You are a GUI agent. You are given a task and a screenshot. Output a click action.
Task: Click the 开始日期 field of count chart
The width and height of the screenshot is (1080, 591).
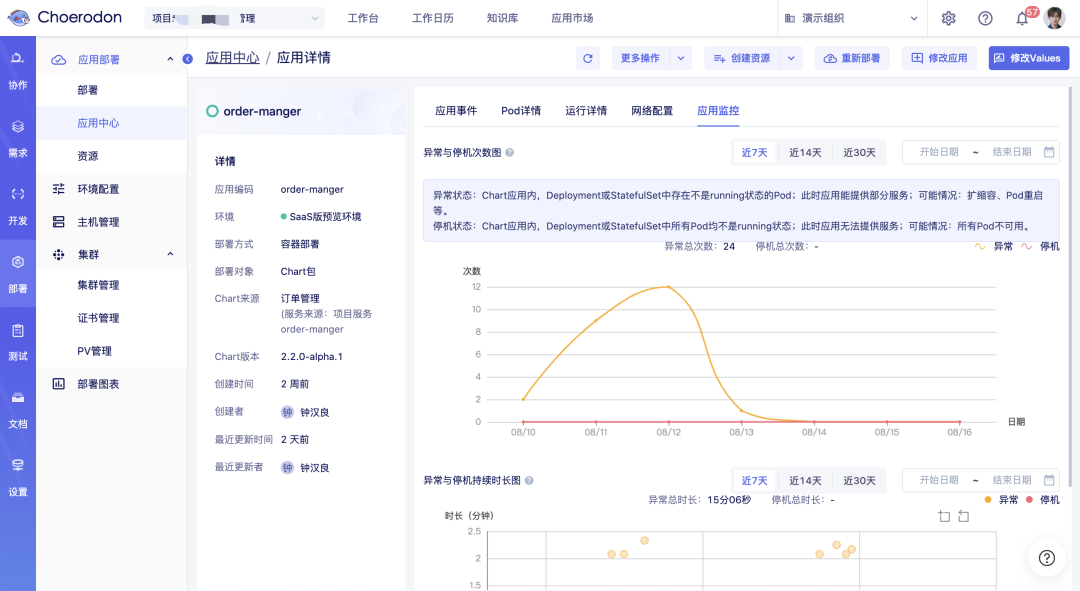[x=939, y=152]
